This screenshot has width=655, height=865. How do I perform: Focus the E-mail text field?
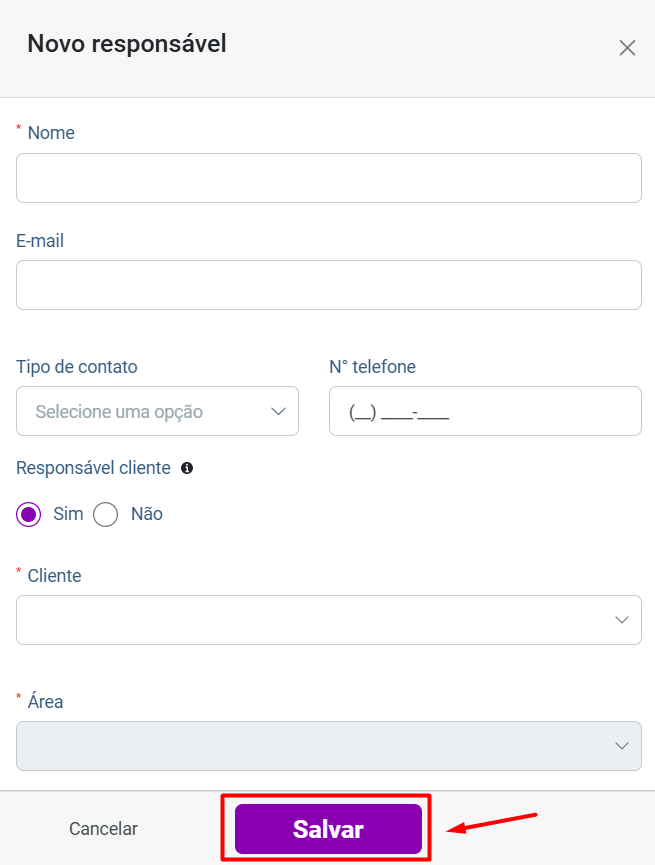pos(329,285)
